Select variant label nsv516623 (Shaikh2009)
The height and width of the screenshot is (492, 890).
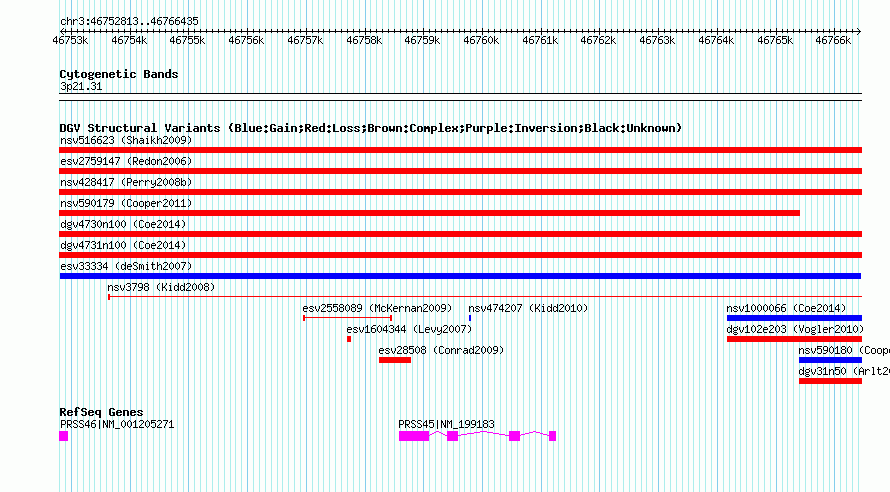point(126,140)
